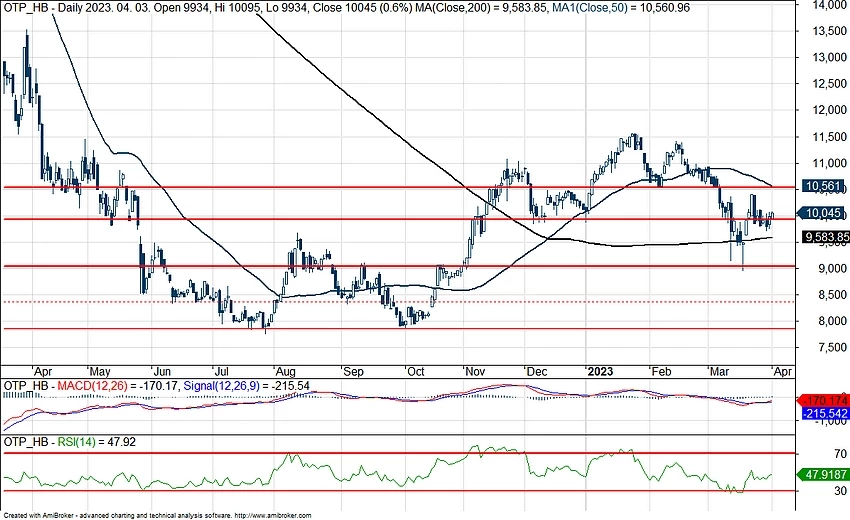850x520 pixels.
Task: Click the 11,500 price axis label
Action: click(829, 137)
